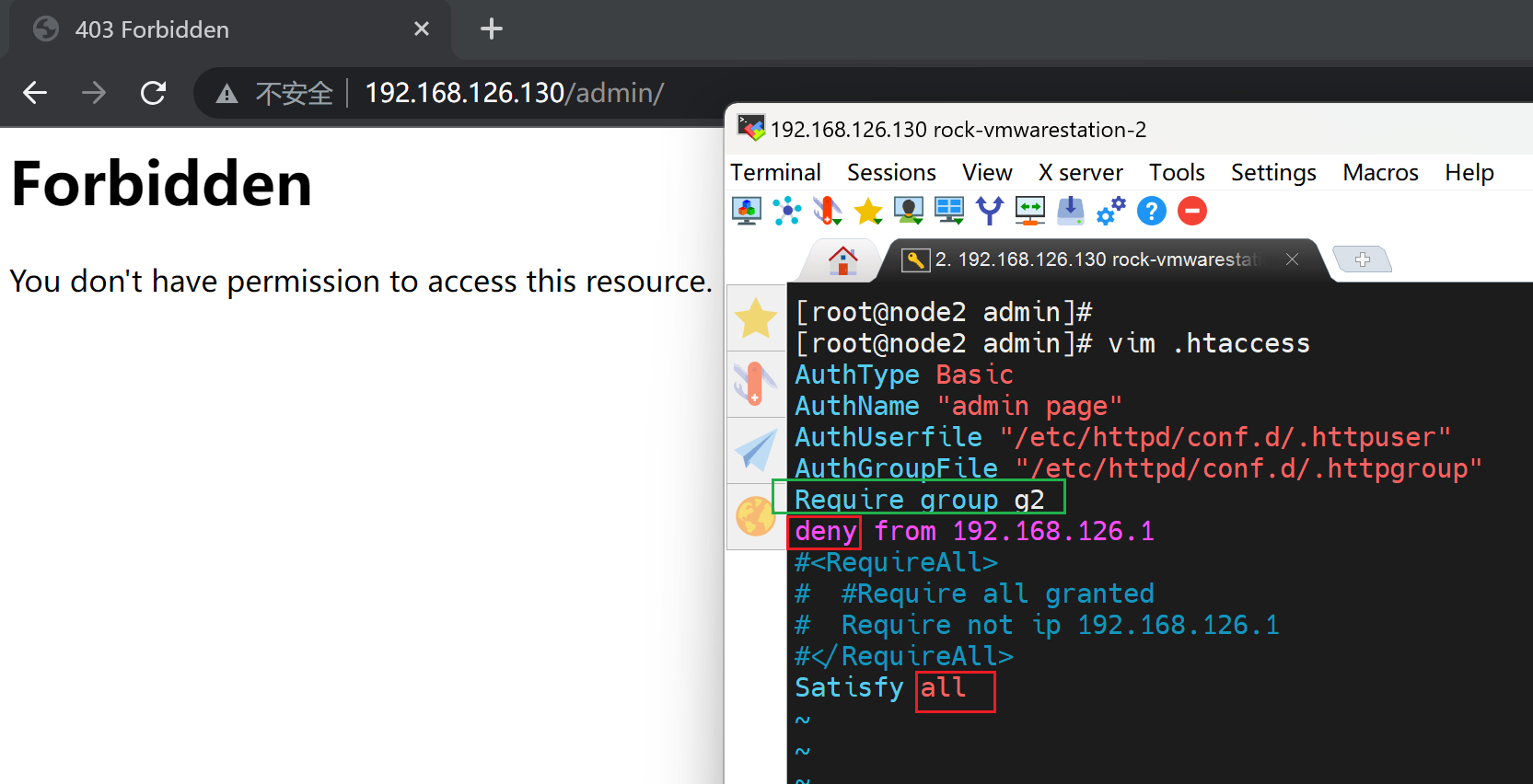Click the Split four-pane monitor toolbar icon
The image size is (1533, 784).
point(949,211)
